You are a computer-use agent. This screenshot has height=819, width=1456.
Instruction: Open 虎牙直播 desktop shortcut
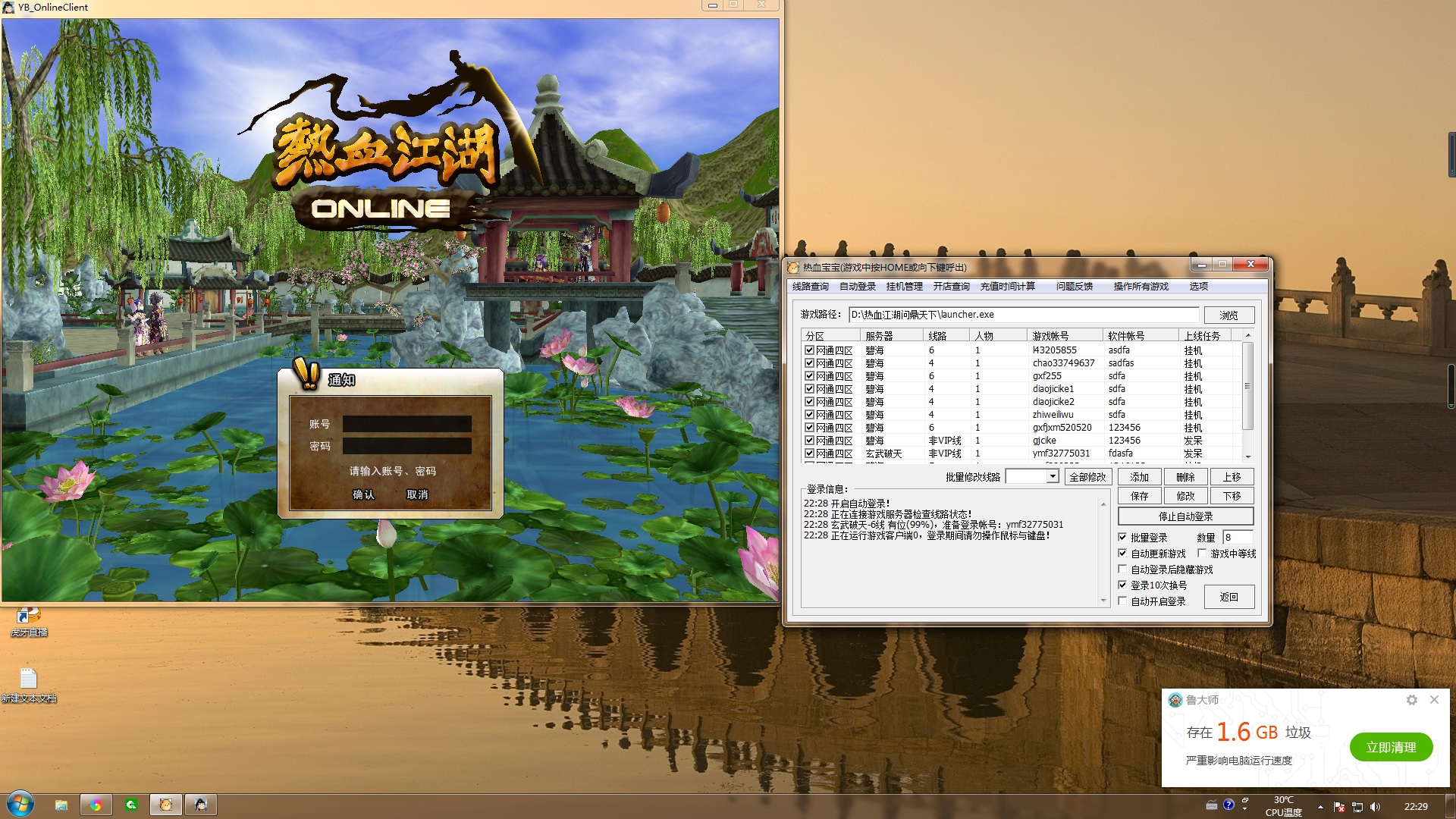click(29, 622)
